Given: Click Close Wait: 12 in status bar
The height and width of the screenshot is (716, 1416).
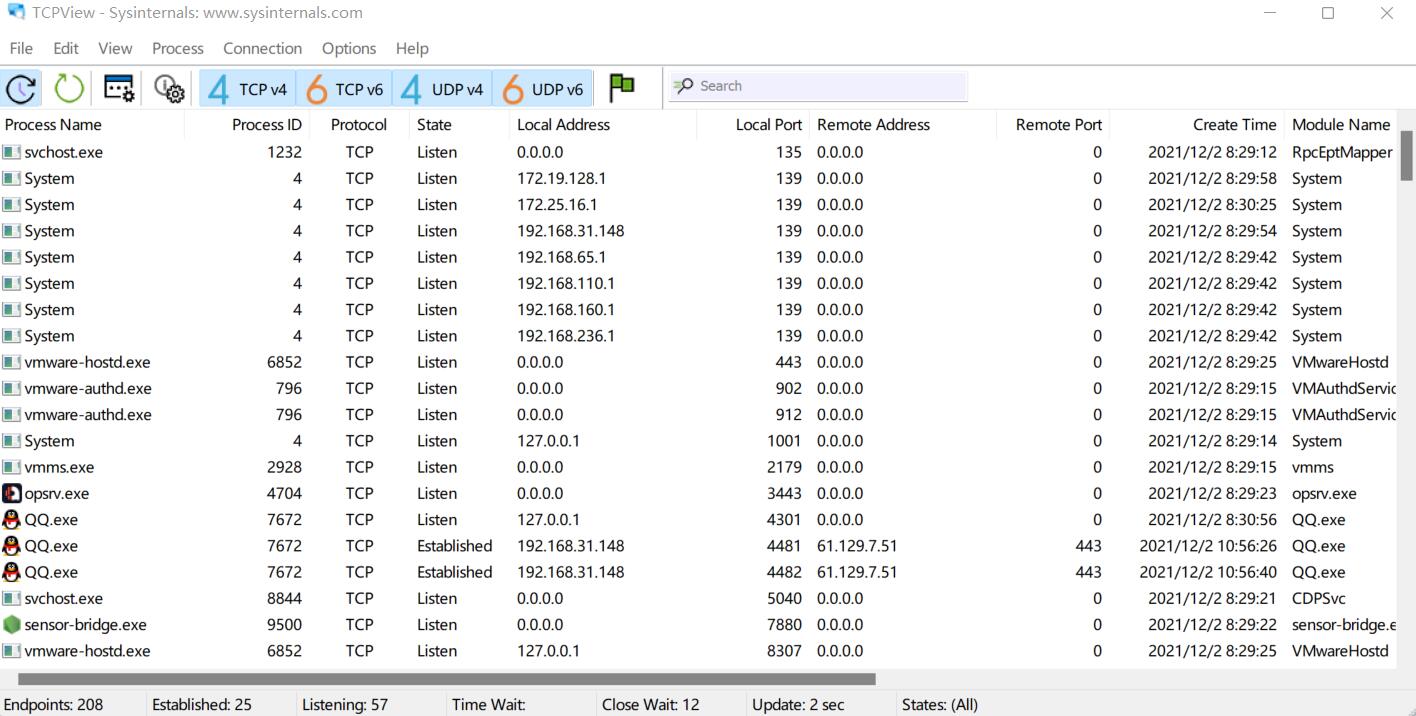Looking at the screenshot, I should pos(651,704).
